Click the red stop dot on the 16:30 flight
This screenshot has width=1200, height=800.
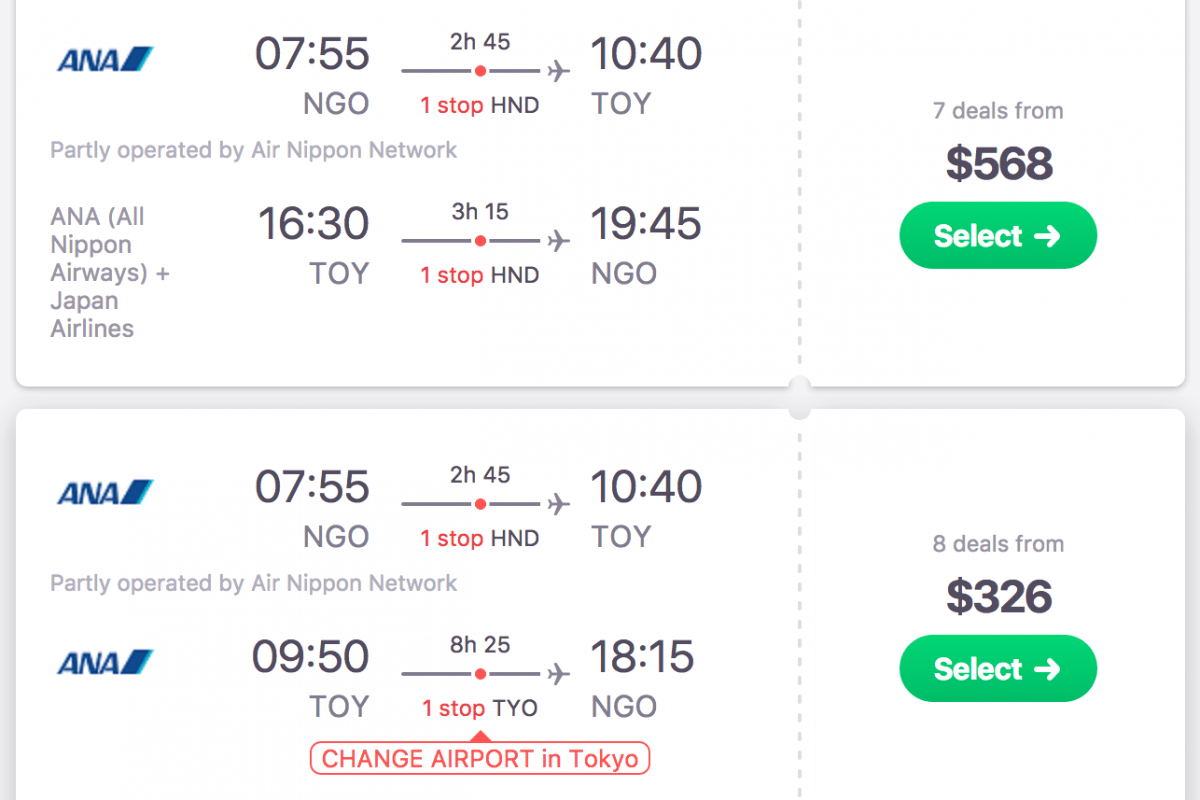(x=481, y=241)
